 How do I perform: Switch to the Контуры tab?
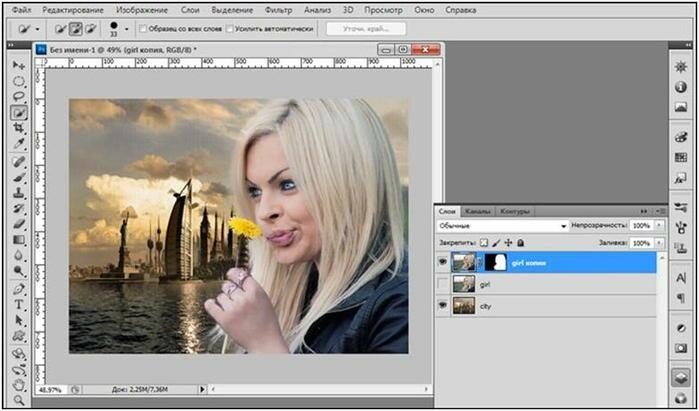pyautogui.click(x=514, y=211)
